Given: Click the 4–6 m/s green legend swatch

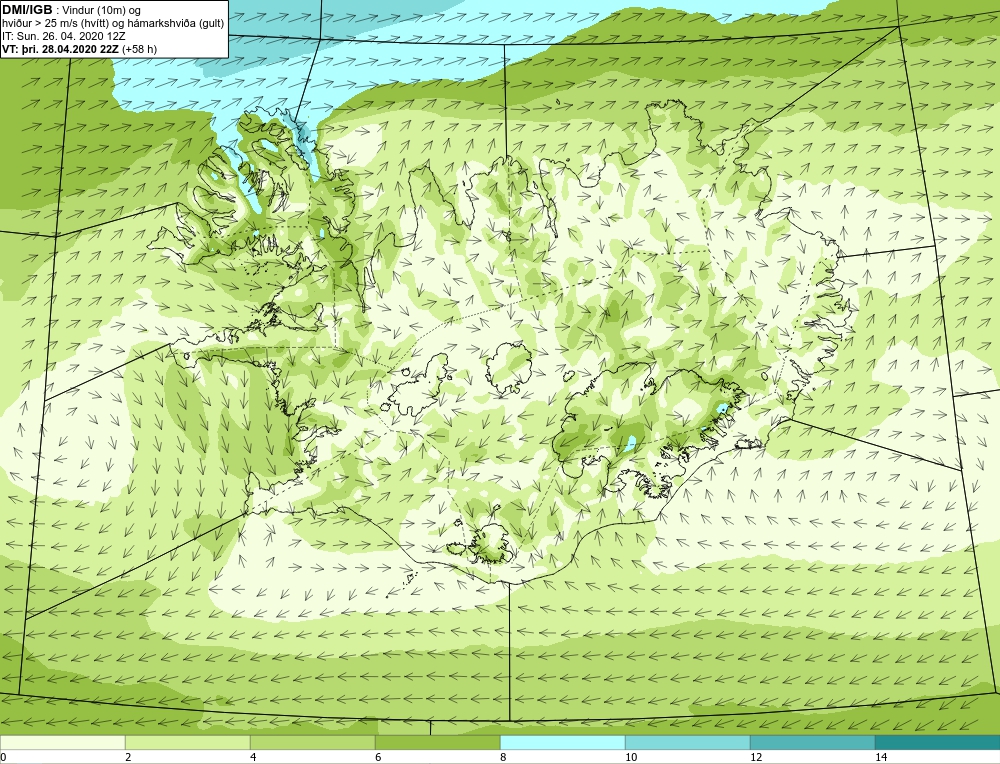Looking at the screenshot, I should click(x=312, y=742).
